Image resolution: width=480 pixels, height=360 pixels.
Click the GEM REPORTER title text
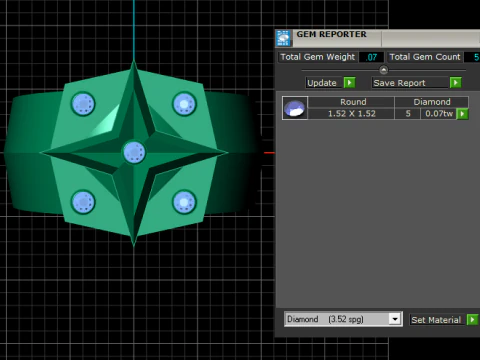point(331,34)
